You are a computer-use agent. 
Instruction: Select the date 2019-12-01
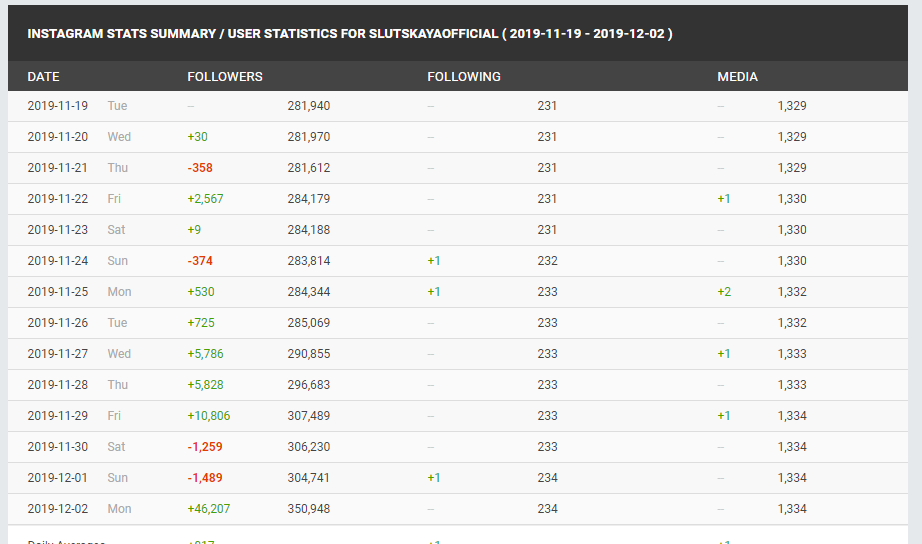[58, 478]
